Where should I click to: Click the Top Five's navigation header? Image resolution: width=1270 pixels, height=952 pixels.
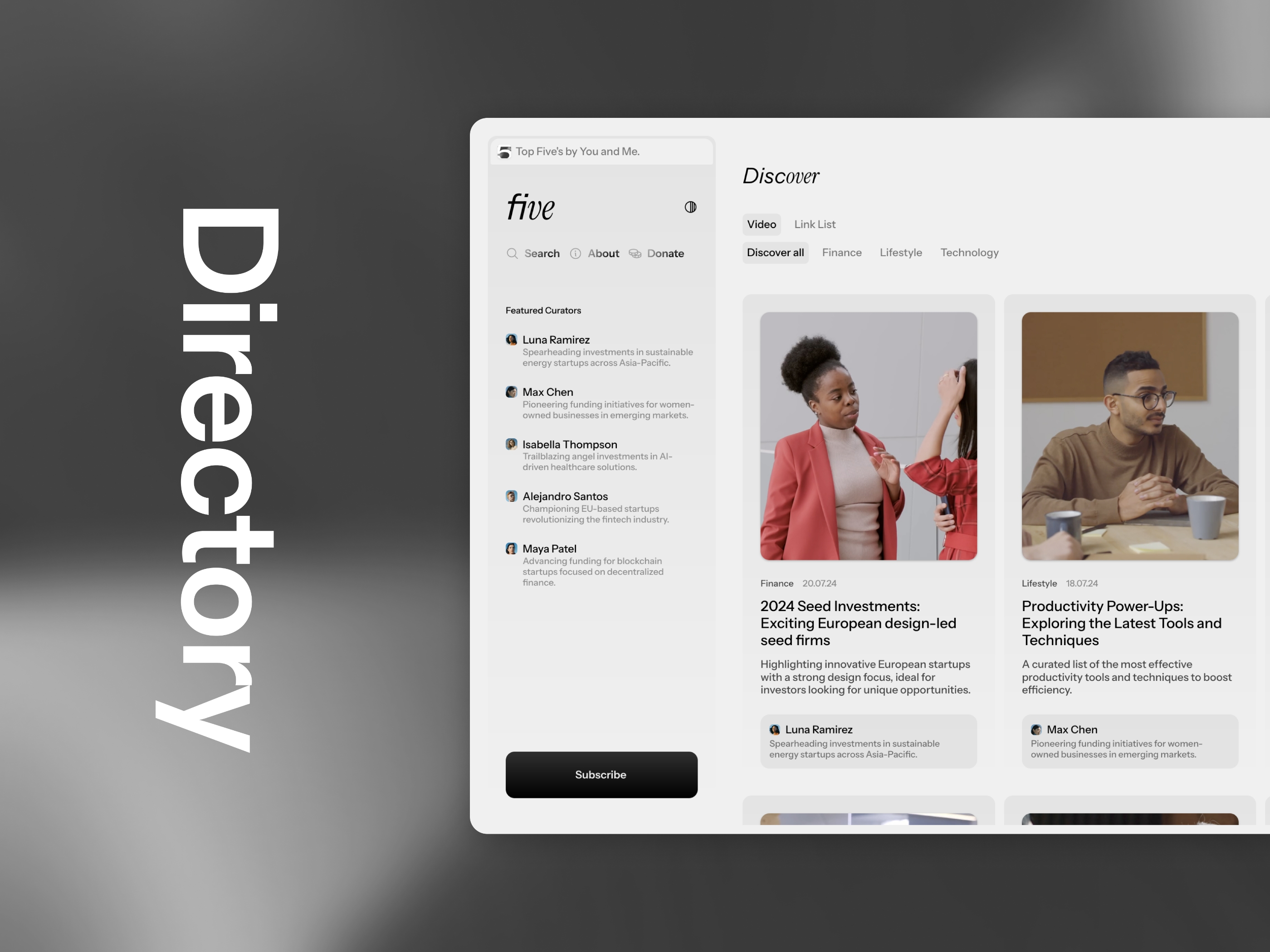click(x=590, y=152)
